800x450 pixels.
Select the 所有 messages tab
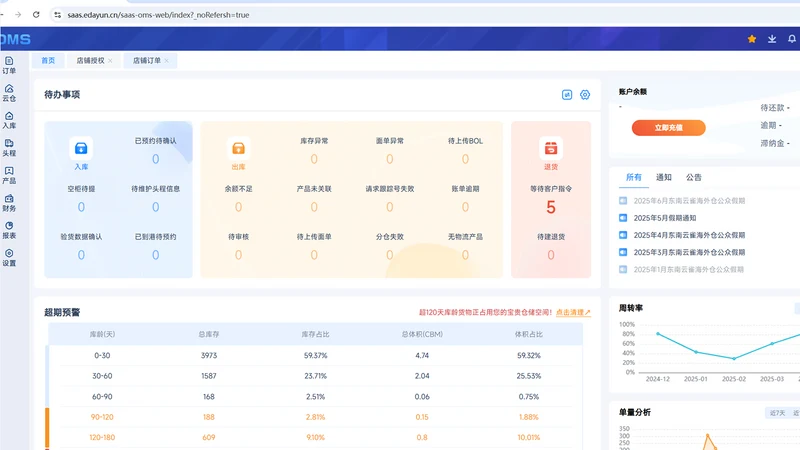[x=634, y=177]
